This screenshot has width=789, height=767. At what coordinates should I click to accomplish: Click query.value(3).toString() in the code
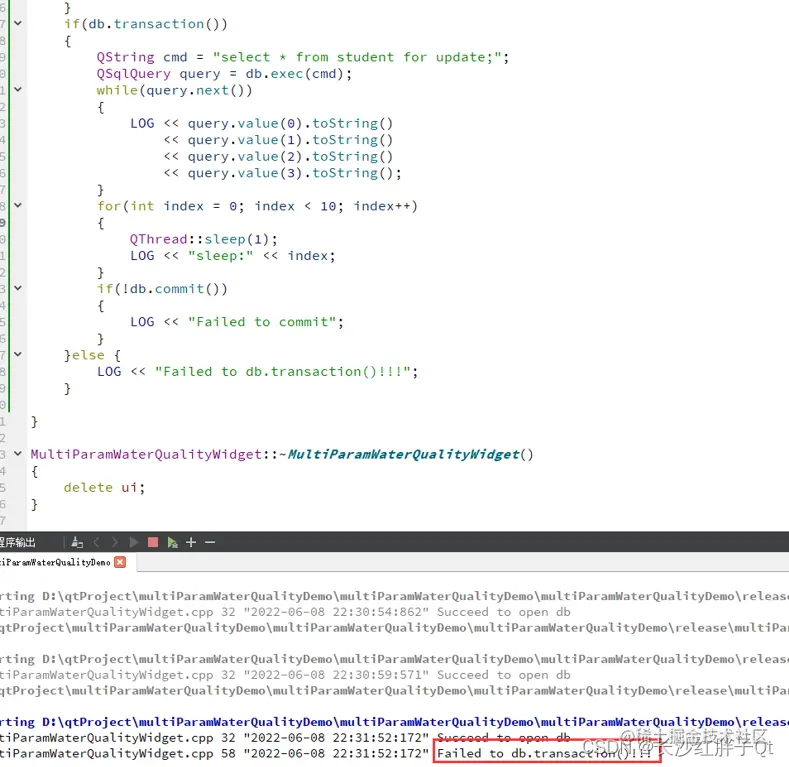pyautogui.click(x=290, y=173)
